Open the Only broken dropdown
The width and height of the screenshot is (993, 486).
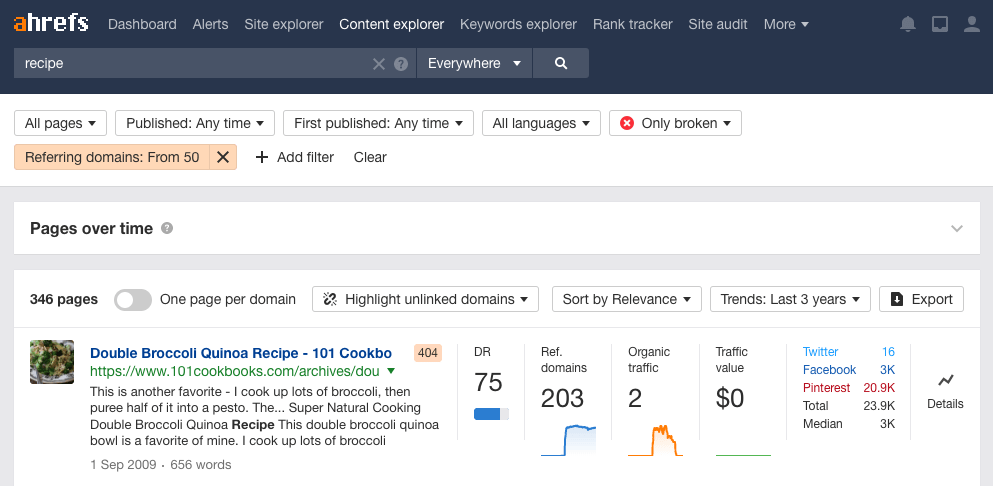tap(675, 123)
